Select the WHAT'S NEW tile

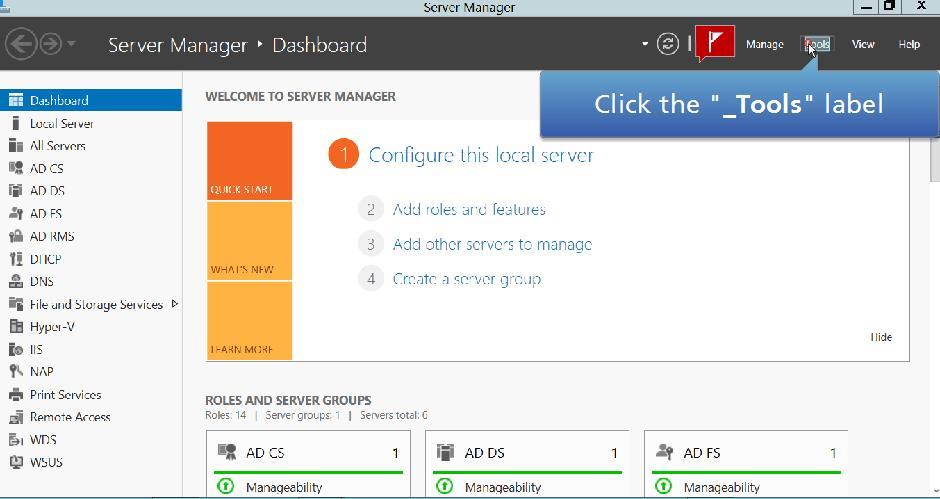[249, 241]
